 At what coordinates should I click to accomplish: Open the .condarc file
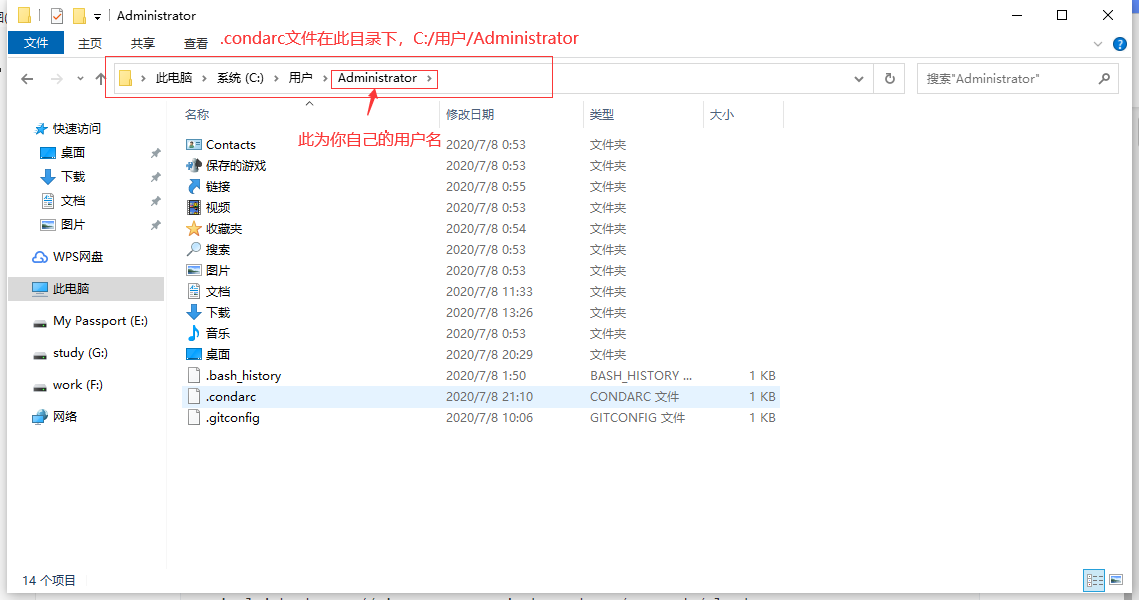[x=230, y=396]
